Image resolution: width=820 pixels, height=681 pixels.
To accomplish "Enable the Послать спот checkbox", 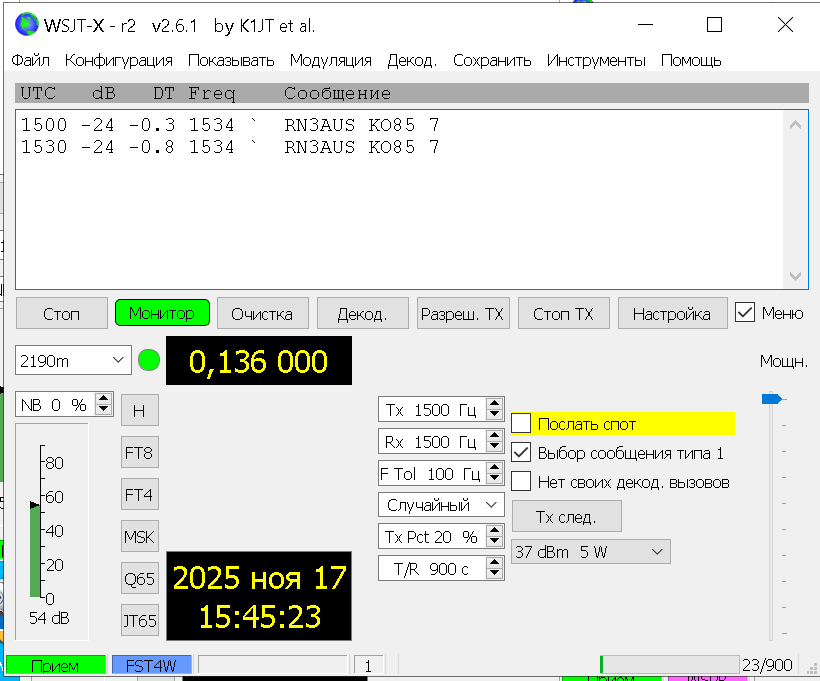I will (x=521, y=423).
